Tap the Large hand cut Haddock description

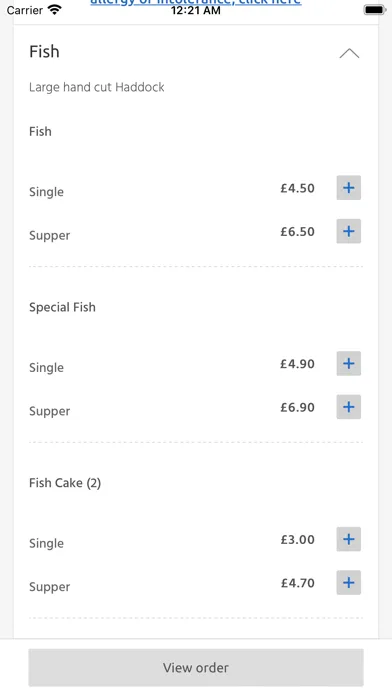point(97,87)
